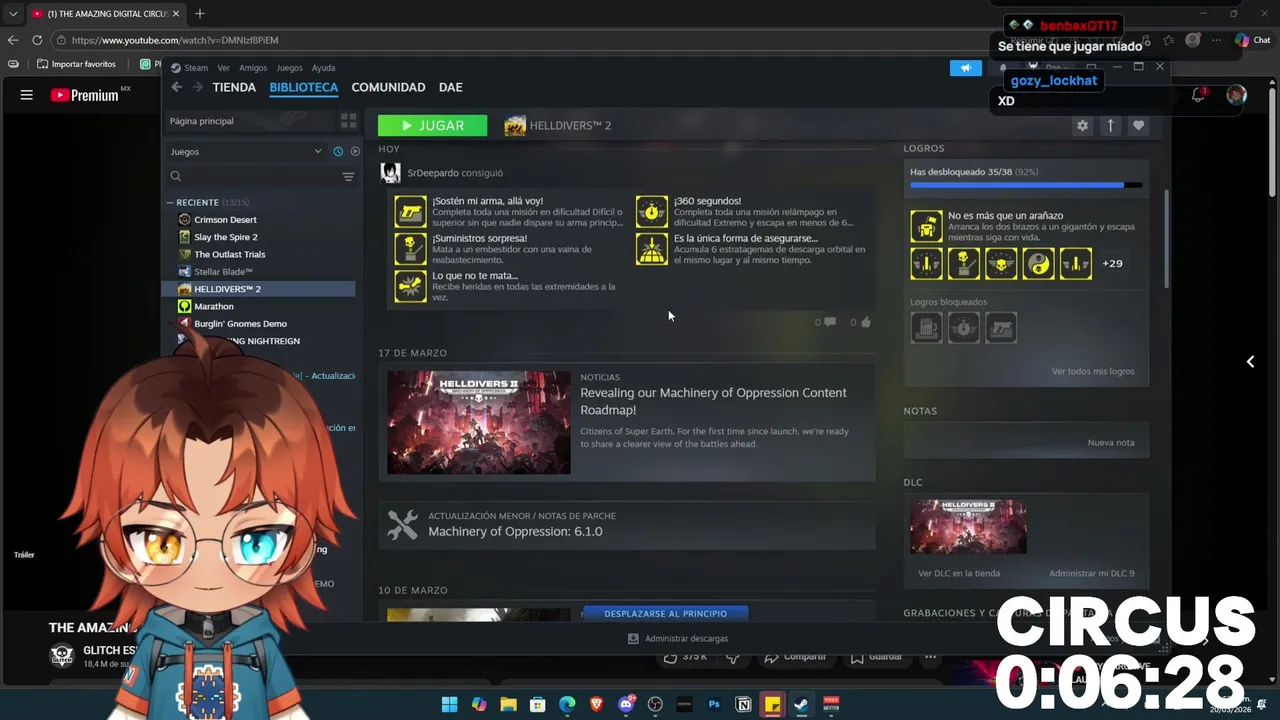Click the pistol locked achievement icon

point(1001,327)
